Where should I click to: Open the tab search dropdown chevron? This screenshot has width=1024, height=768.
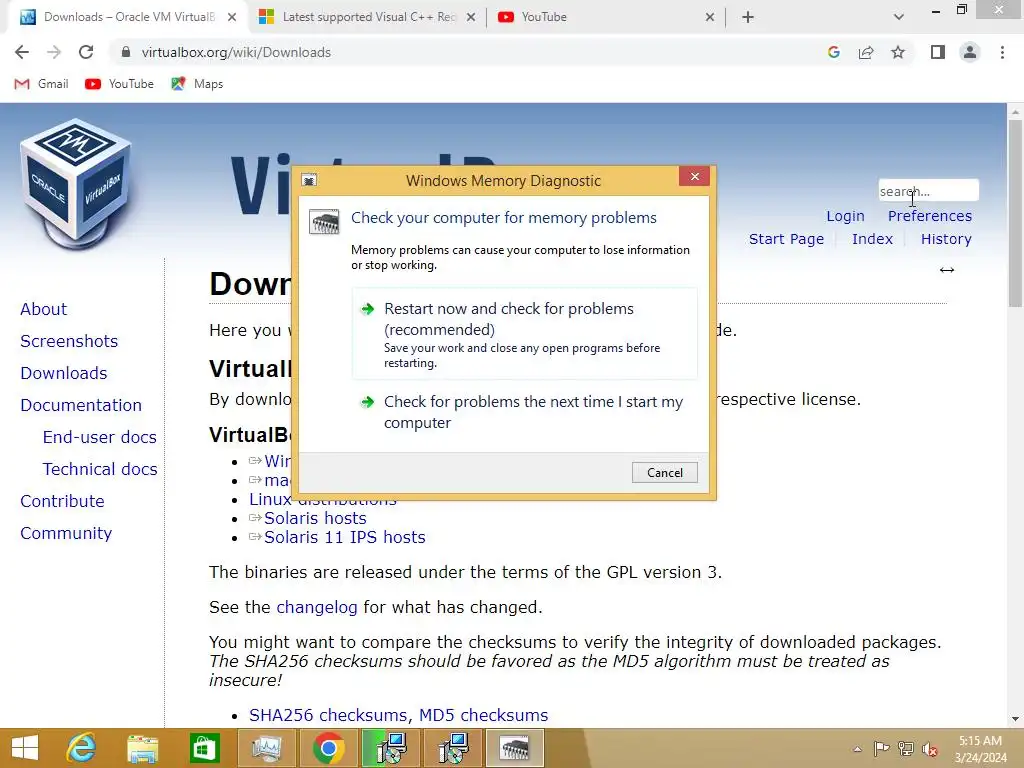click(x=899, y=17)
